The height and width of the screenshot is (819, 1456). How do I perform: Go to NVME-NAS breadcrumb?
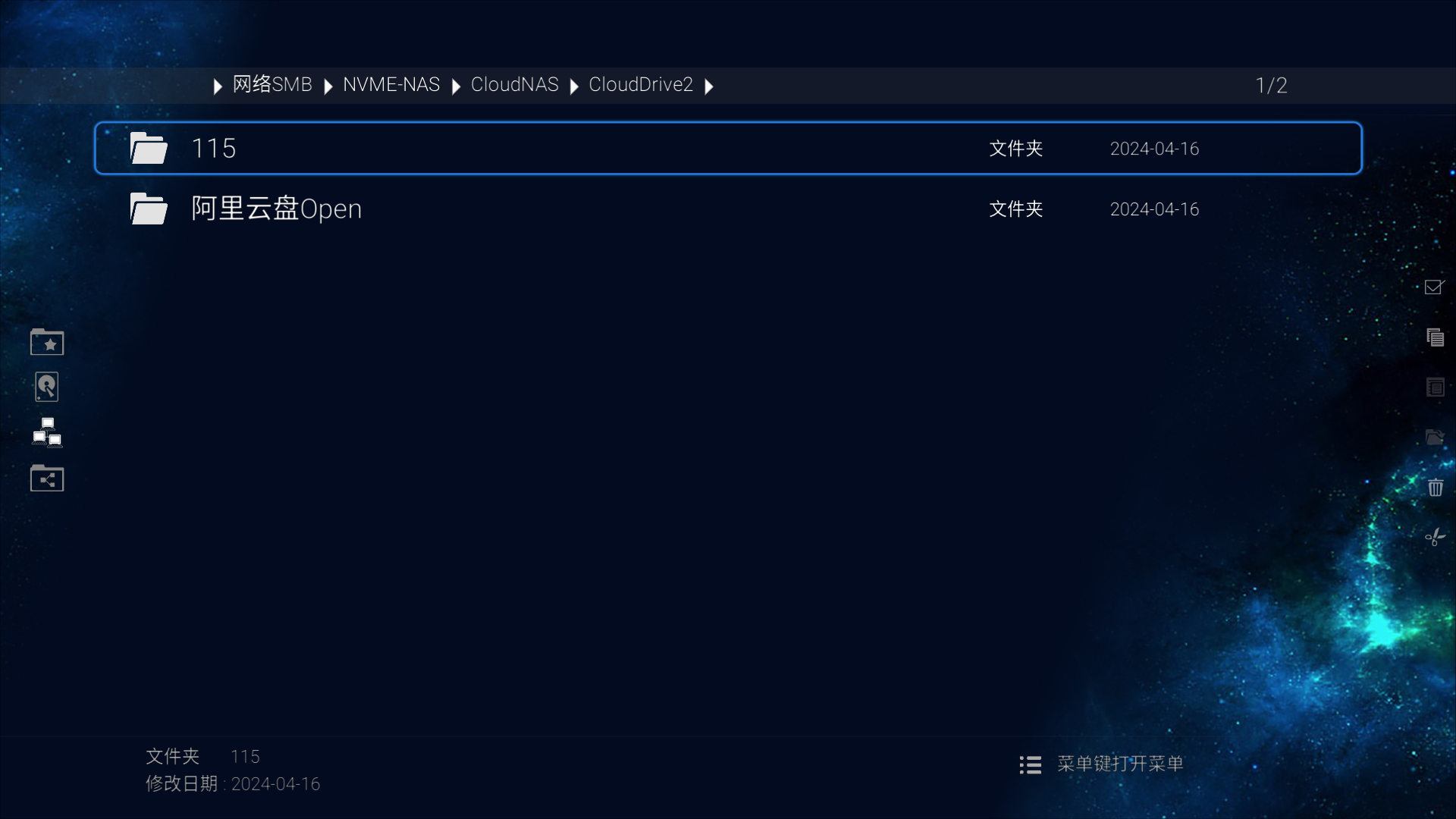click(x=391, y=85)
